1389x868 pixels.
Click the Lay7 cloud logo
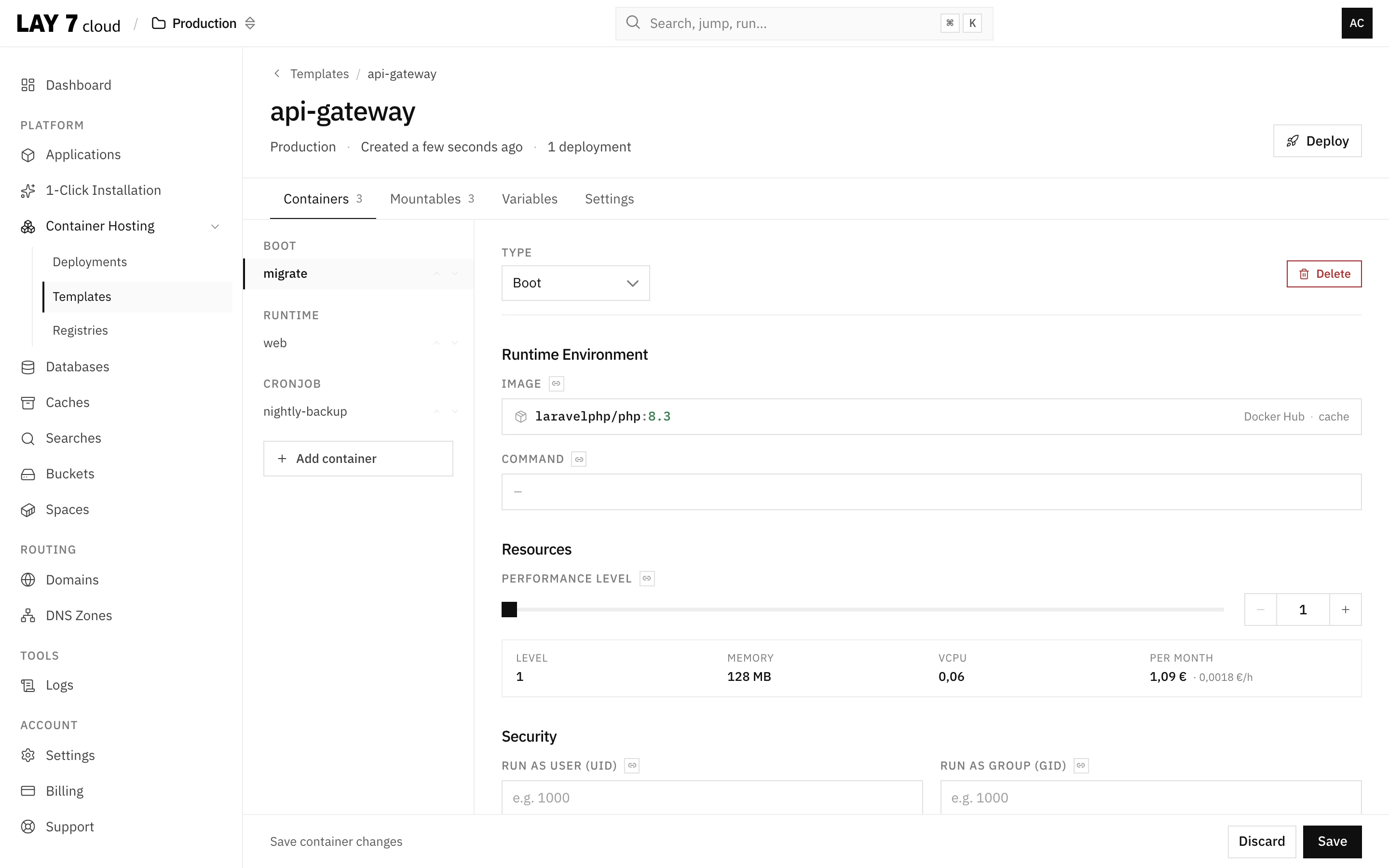point(68,24)
